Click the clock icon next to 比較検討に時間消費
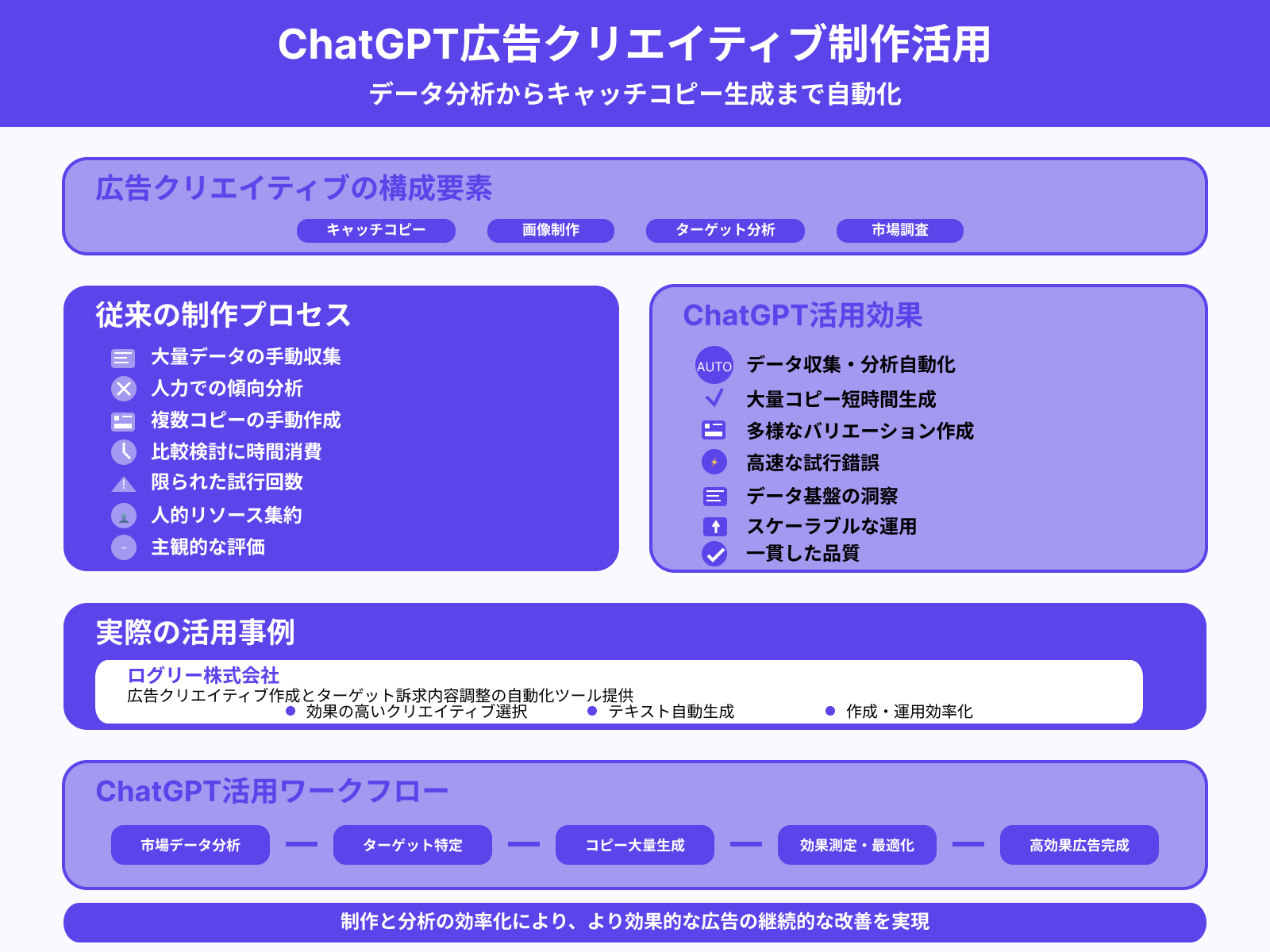The height and width of the screenshot is (952, 1270). [123, 452]
